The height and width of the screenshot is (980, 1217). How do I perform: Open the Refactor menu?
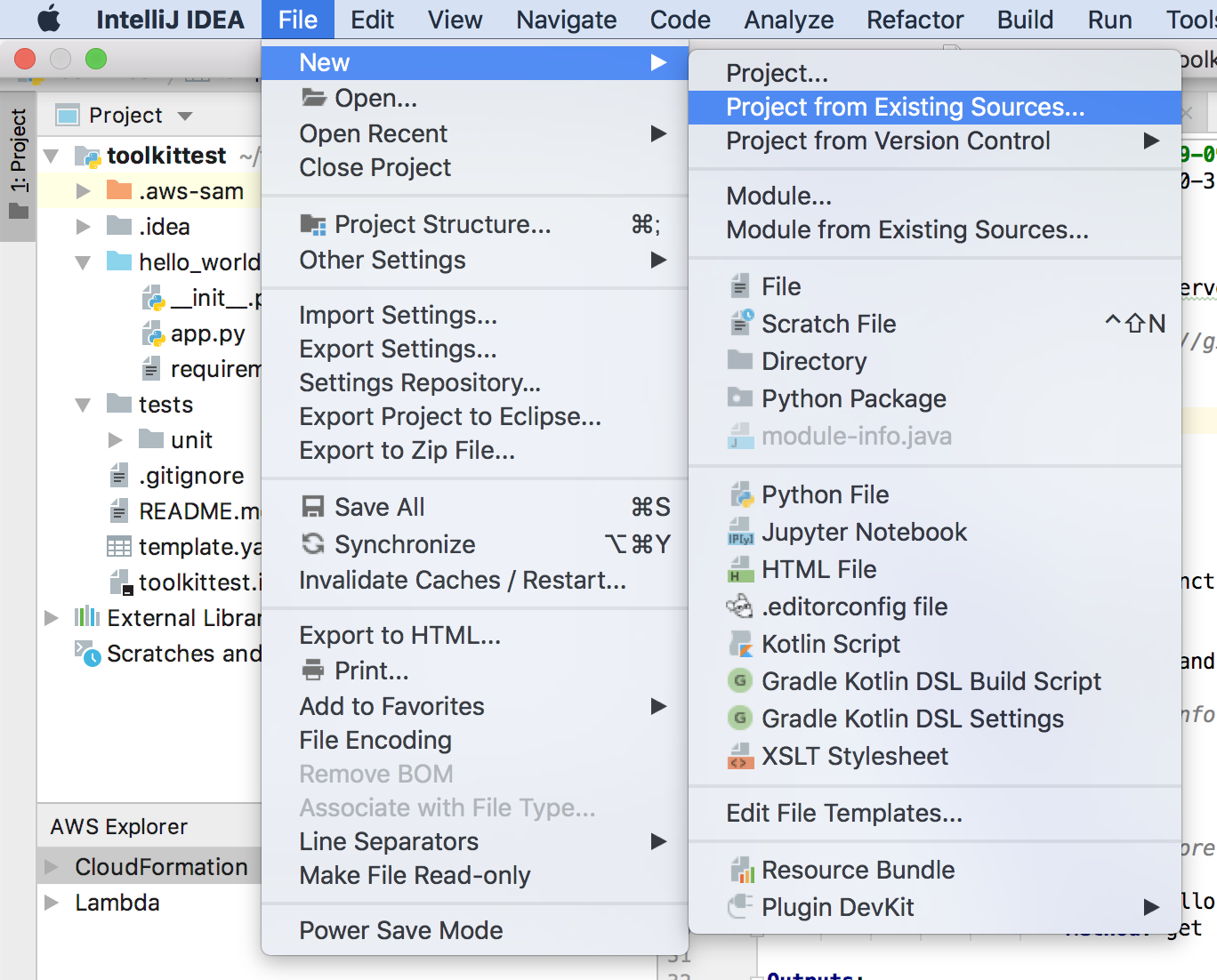coord(915,20)
